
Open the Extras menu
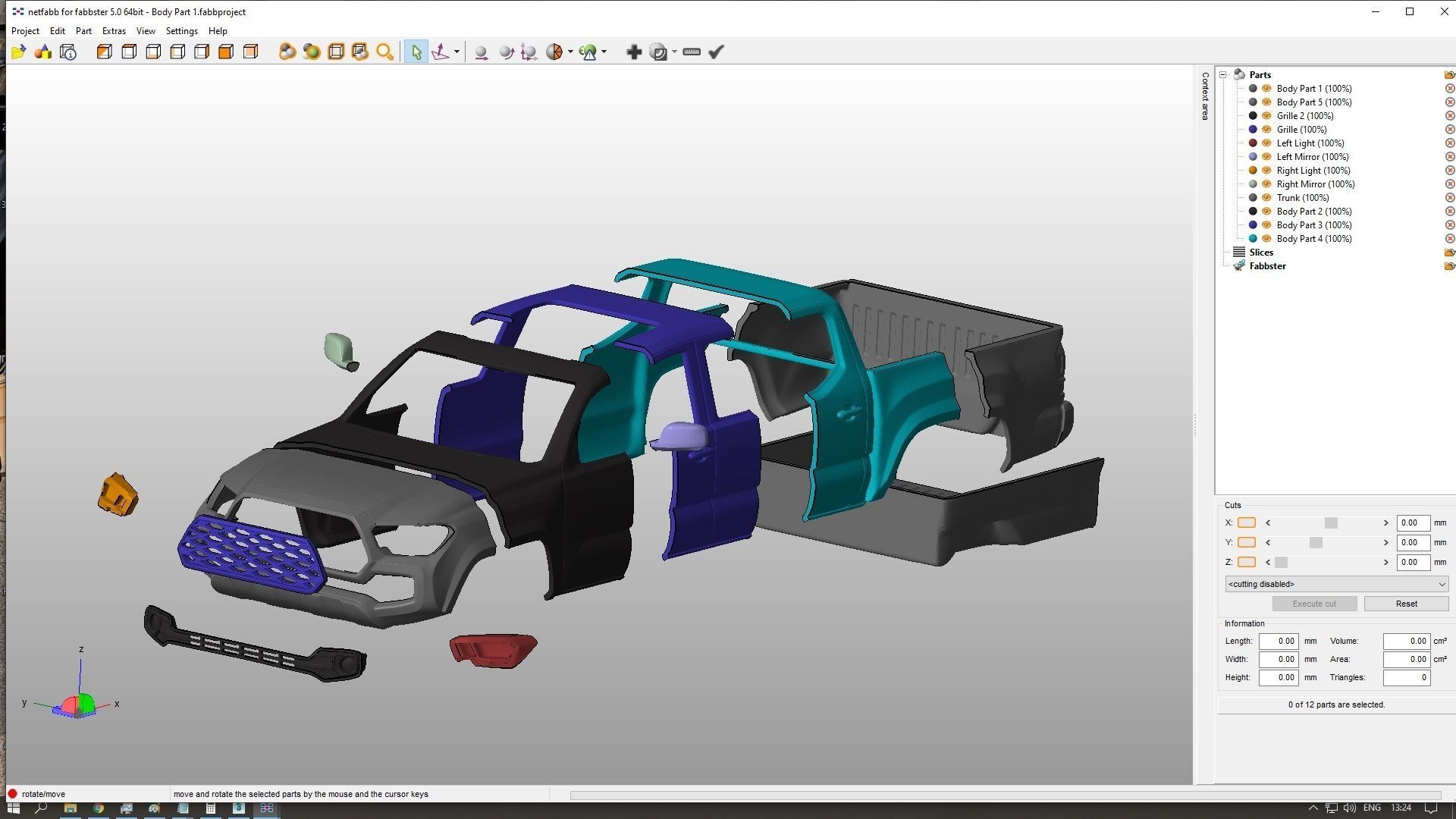click(x=114, y=31)
